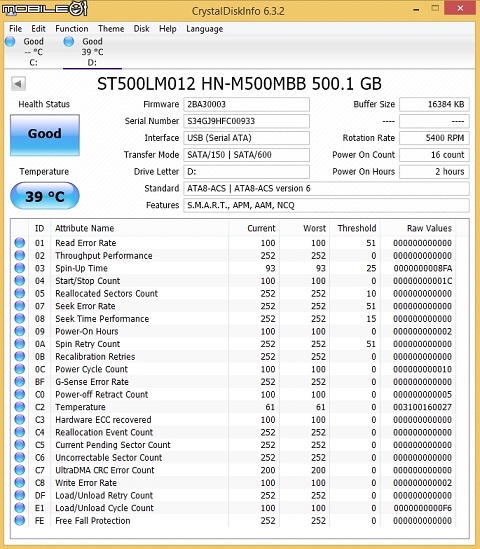Select drive C: status indicator icon
This screenshot has width=480, height=549.
click(x=10, y=41)
